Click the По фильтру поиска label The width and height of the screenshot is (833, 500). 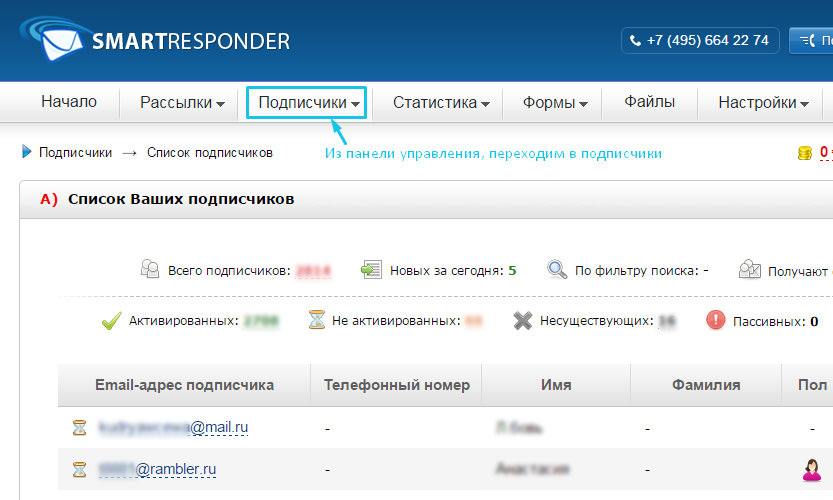pyautogui.click(x=636, y=270)
